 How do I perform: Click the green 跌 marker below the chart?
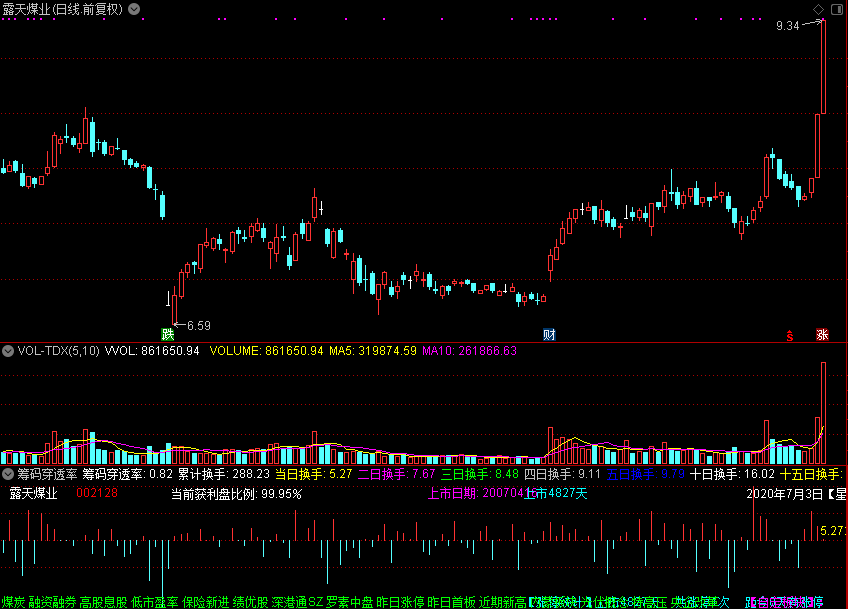[x=168, y=334]
